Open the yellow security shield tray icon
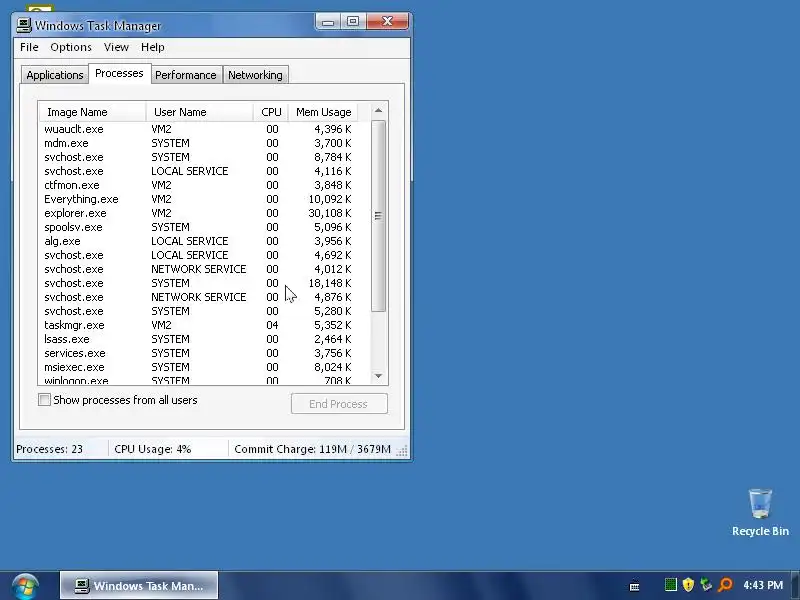The image size is (800, 600). pyautogui.click(x=688, y=585)
